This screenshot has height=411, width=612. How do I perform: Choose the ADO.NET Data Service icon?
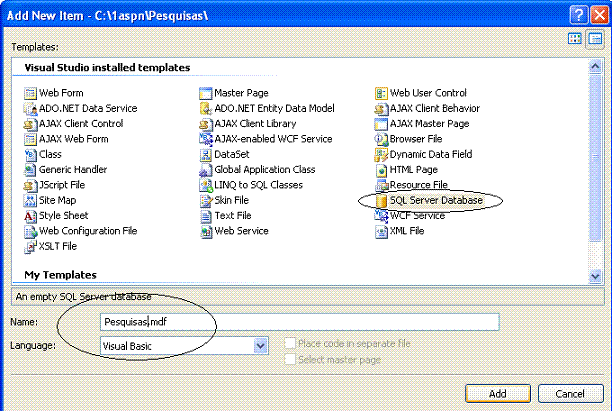click(x=30, y=109)
